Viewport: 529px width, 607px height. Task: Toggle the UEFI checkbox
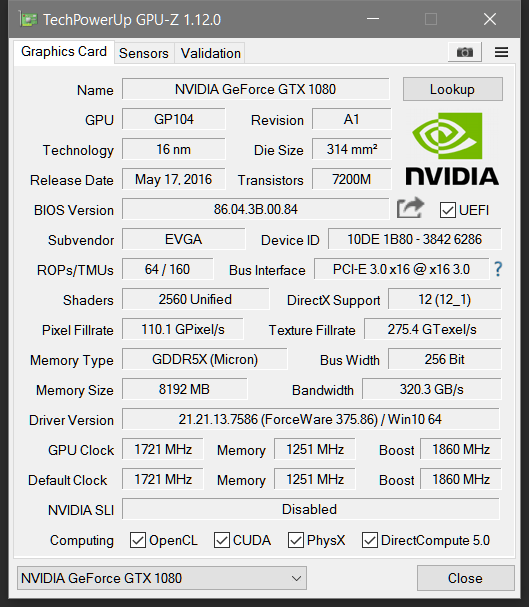tap(447, 210)
